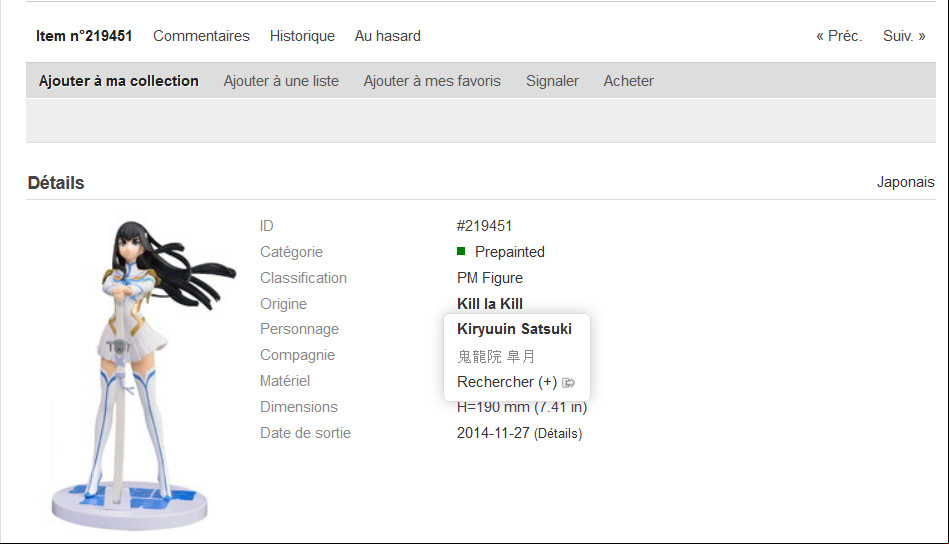
Task: Click the Détails section heading
Action: [x=56, y=183]
